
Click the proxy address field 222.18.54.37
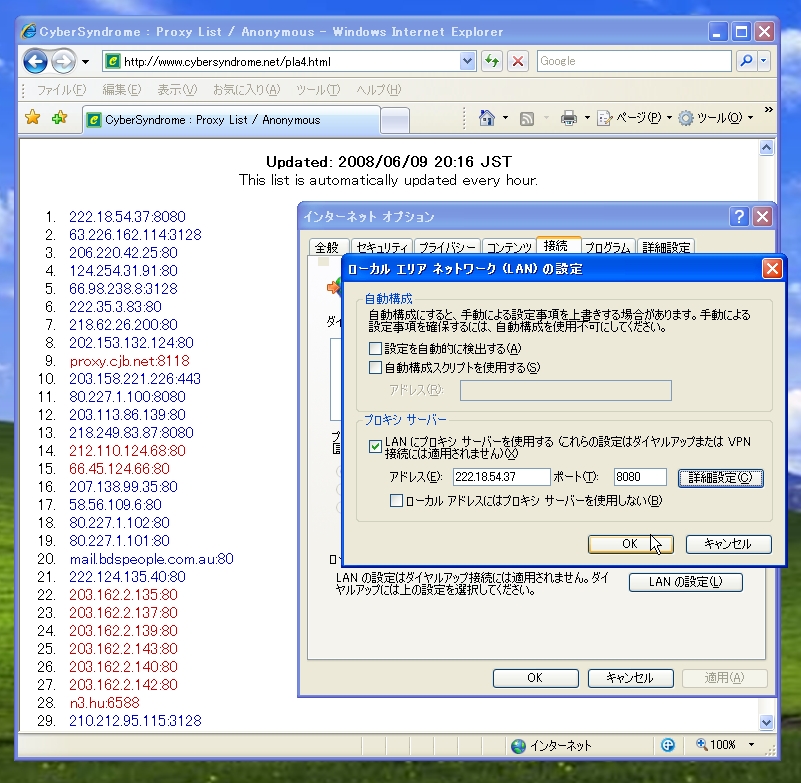pyautogui.click(x=502, y=477)
